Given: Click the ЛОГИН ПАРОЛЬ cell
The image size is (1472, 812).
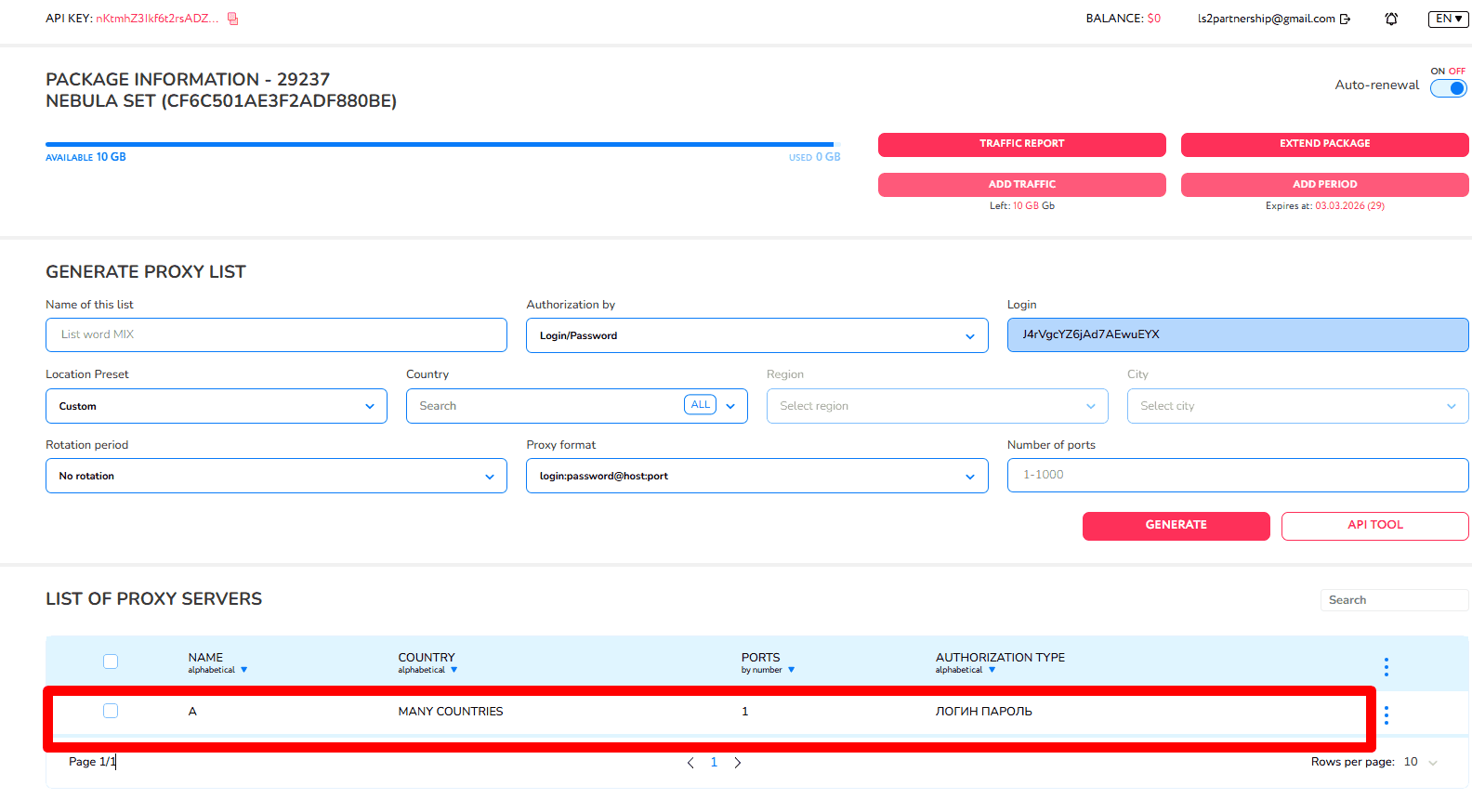Looking at the screenshot, I should click(x=984, y=712).
